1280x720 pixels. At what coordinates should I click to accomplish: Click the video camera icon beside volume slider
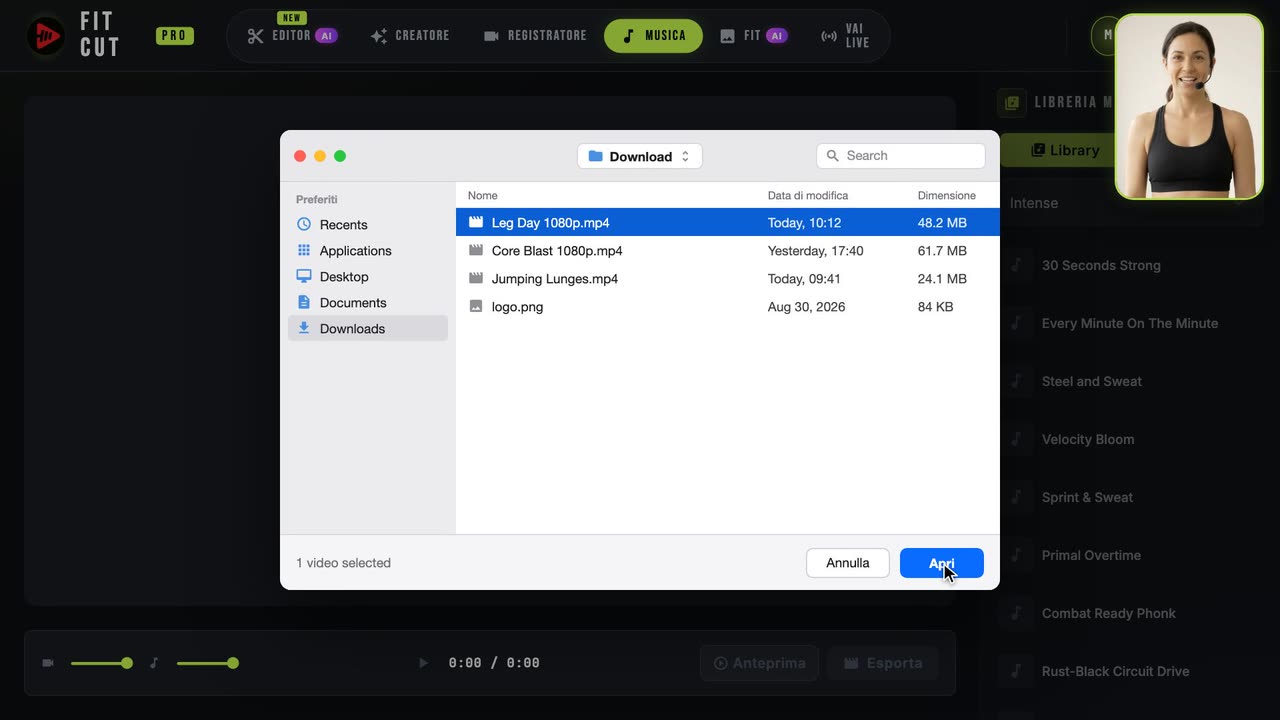tap(48, 663)
